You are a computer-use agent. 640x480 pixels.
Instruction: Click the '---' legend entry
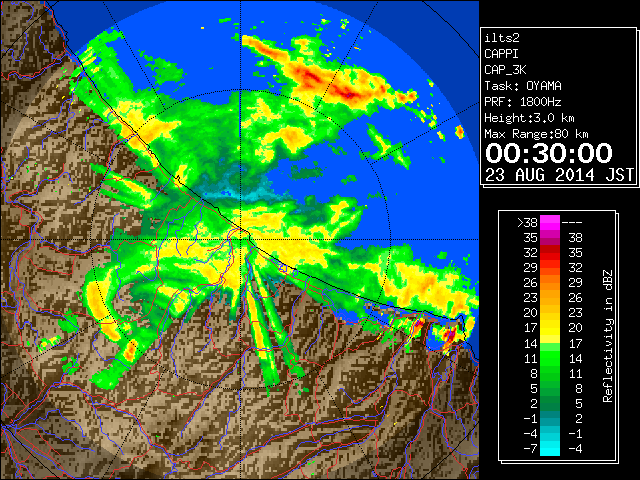tap(572, 222)
